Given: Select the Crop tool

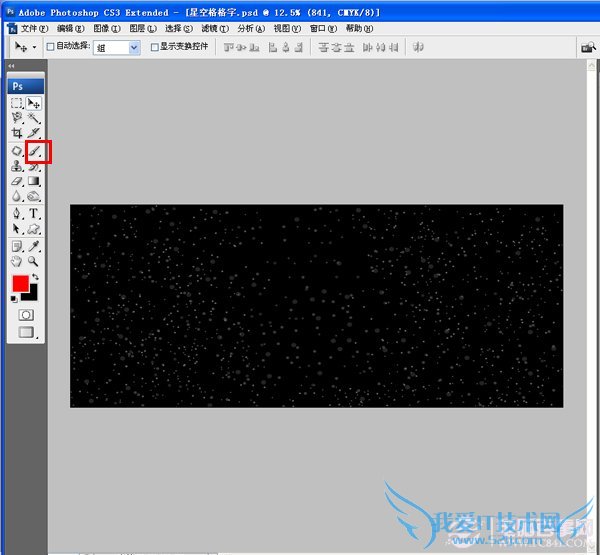Looking at the screenshot, I should tap(17, 133).
